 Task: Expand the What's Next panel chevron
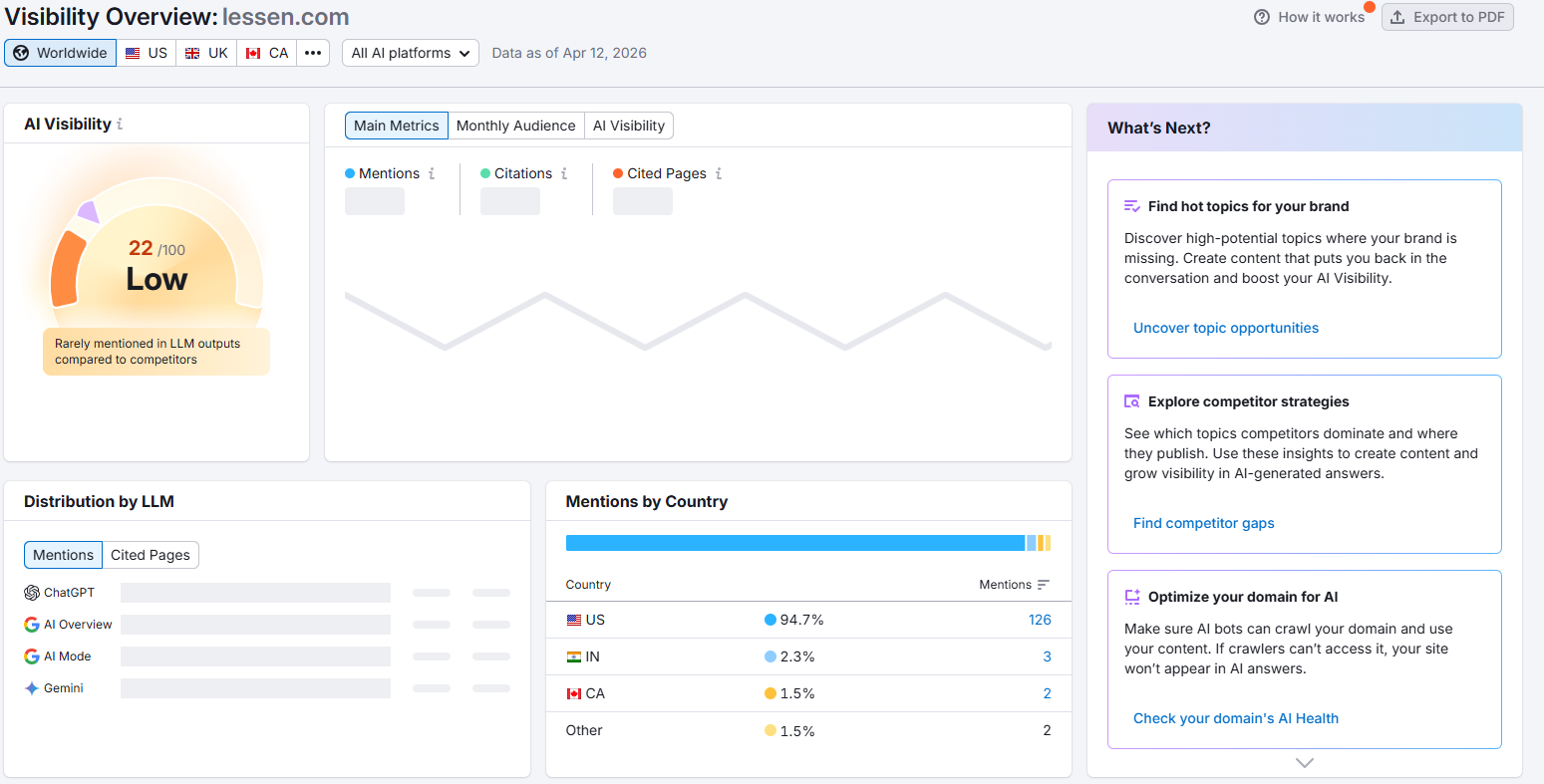[1304, 762]
